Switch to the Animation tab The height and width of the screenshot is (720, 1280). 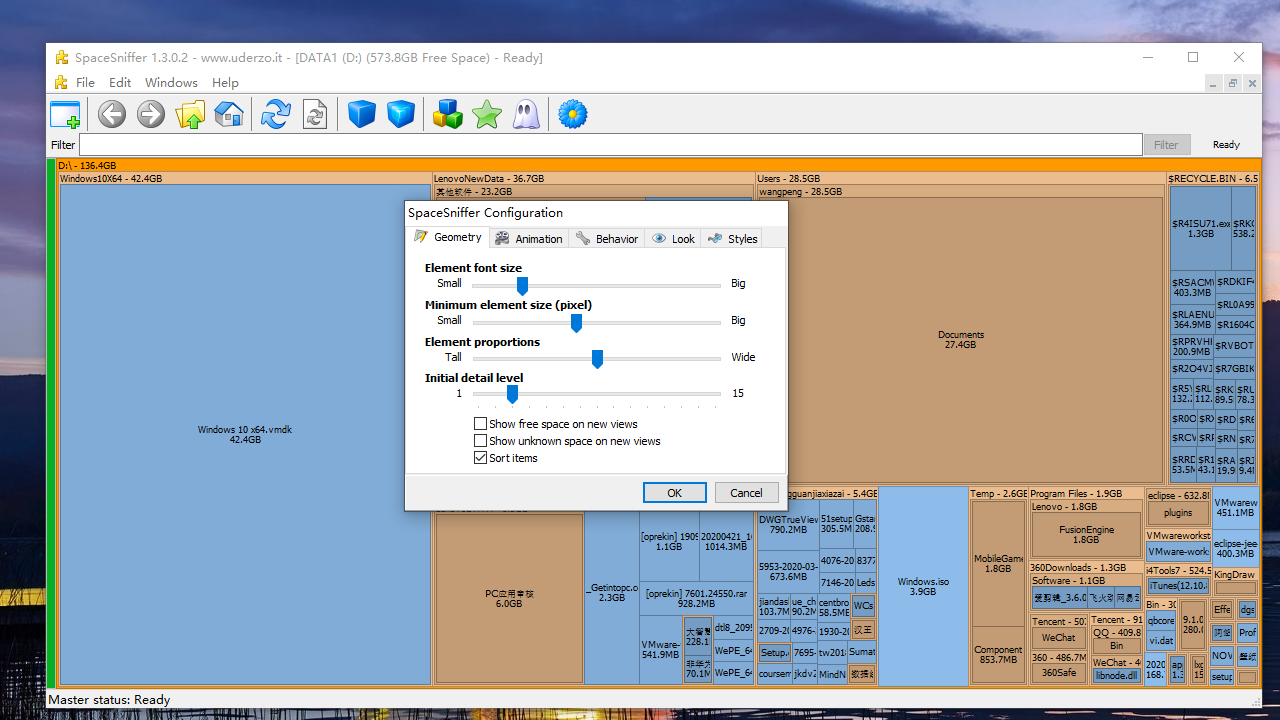point(529,238)
